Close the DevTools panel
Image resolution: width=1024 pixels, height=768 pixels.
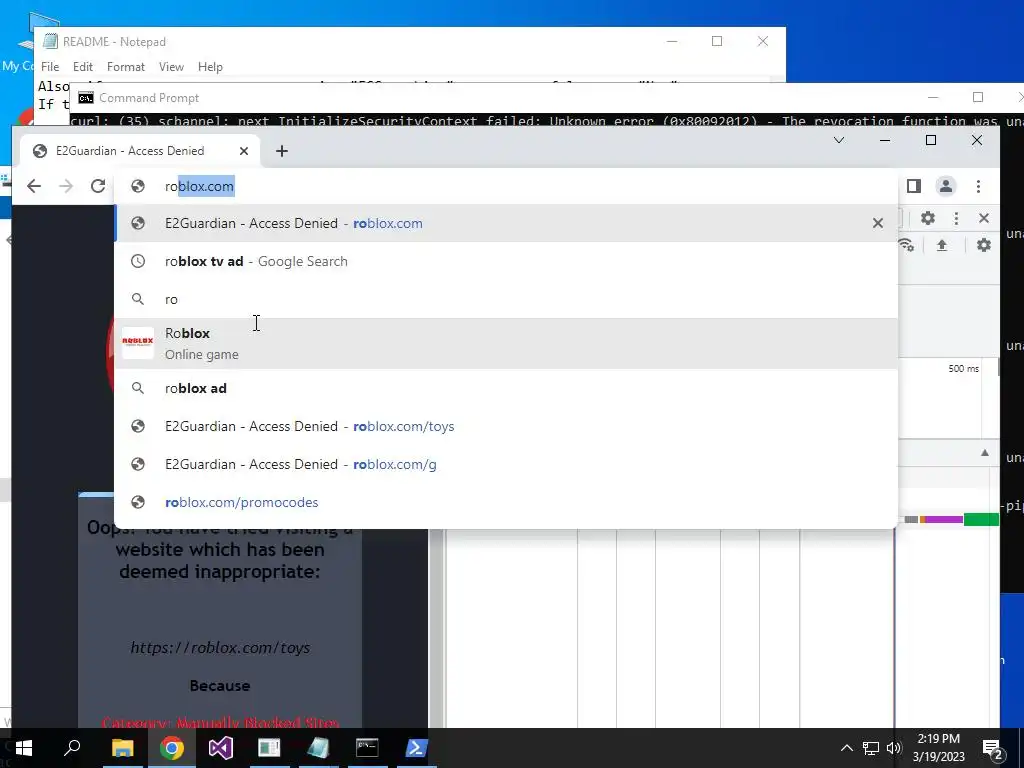point(984,218)
